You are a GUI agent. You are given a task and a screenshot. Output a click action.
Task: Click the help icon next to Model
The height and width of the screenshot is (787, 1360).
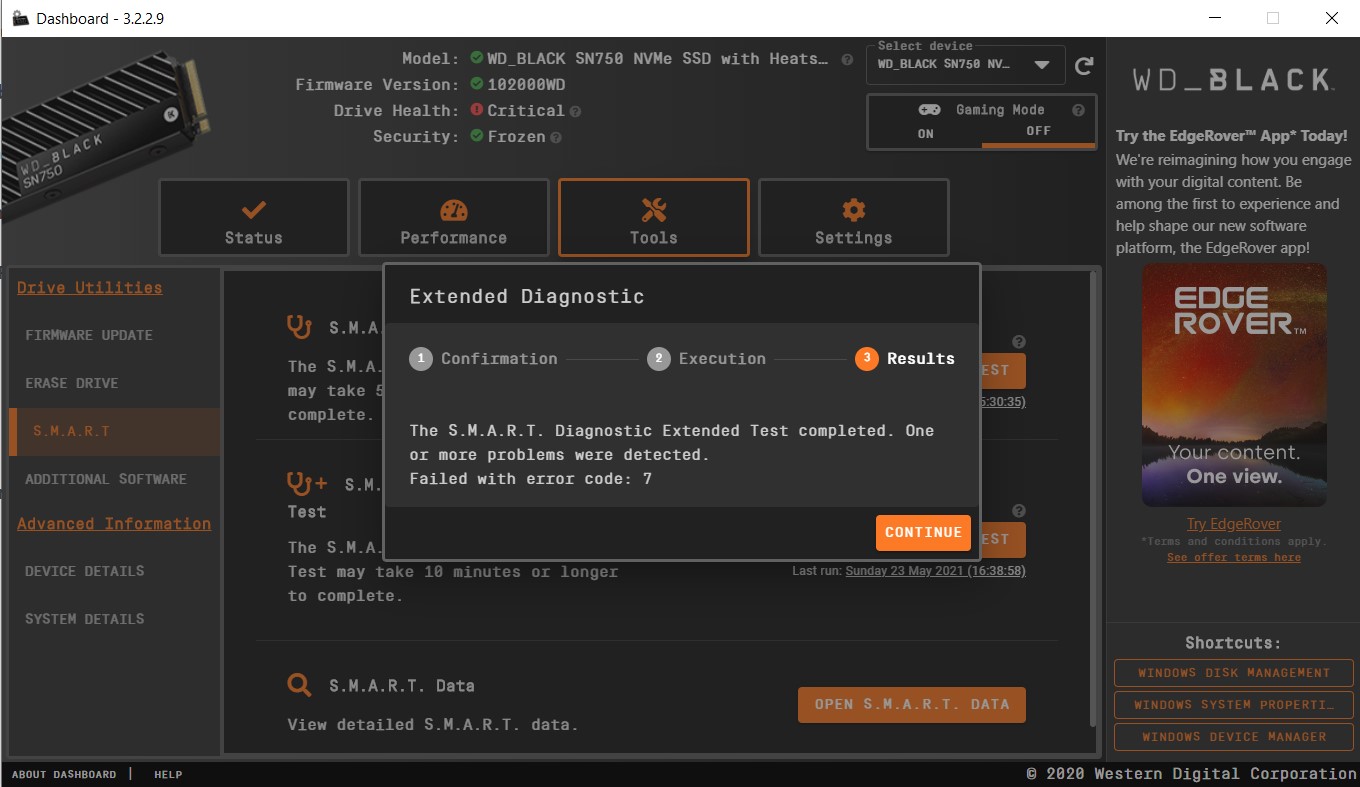point(847,59)
